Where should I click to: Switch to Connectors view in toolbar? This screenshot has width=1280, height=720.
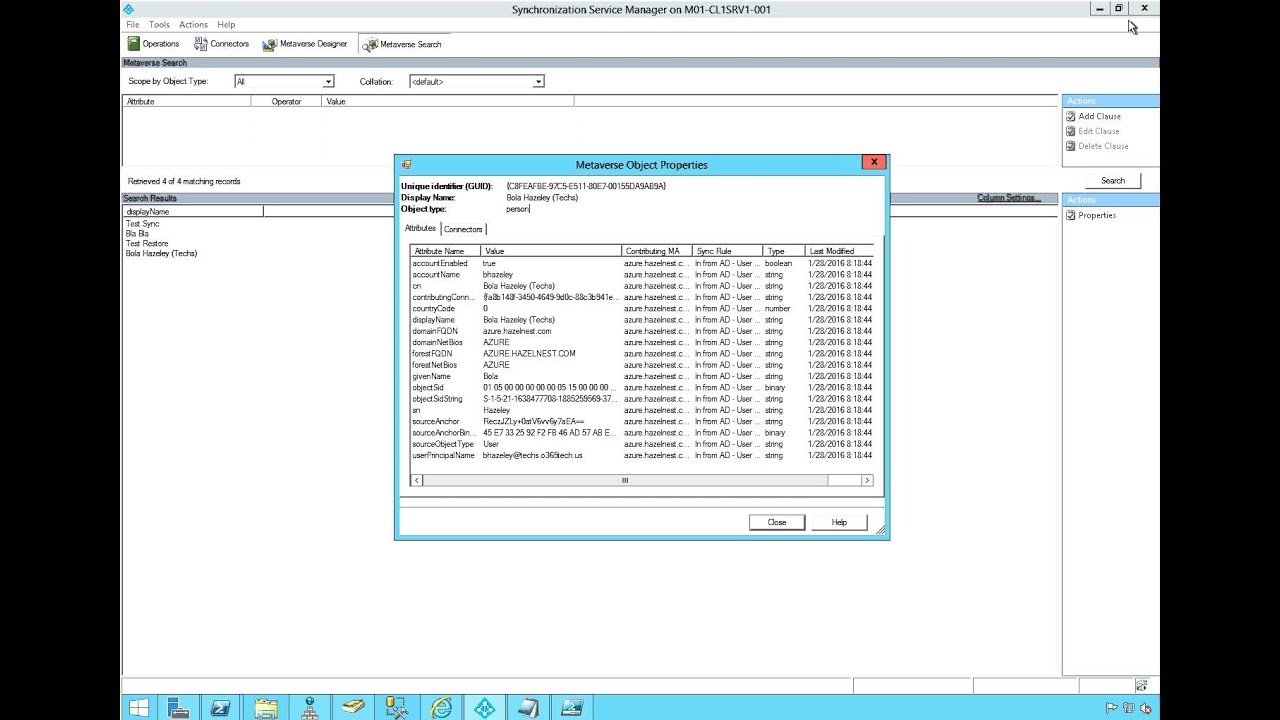tap(221, 44)
